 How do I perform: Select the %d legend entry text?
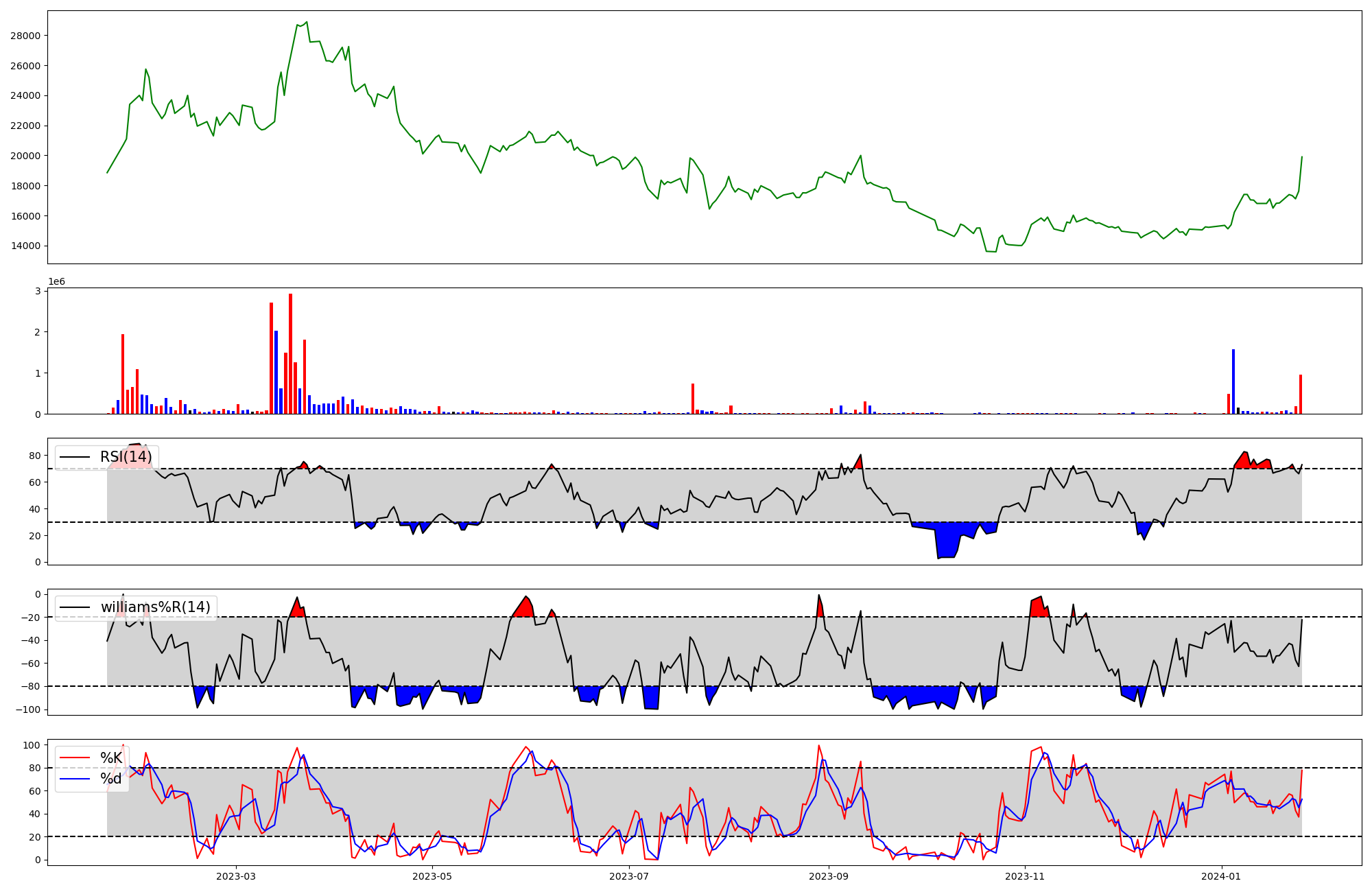(x=111, y=779)
